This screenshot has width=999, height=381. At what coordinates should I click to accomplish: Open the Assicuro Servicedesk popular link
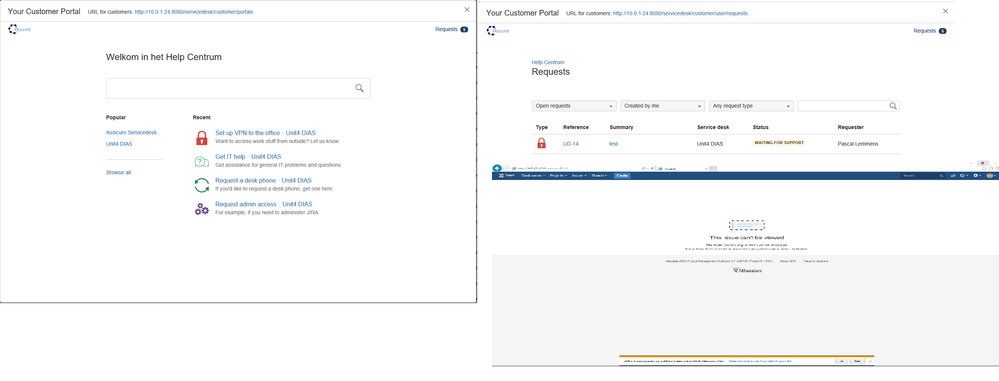pyautogui.click(x=131, y=133)
